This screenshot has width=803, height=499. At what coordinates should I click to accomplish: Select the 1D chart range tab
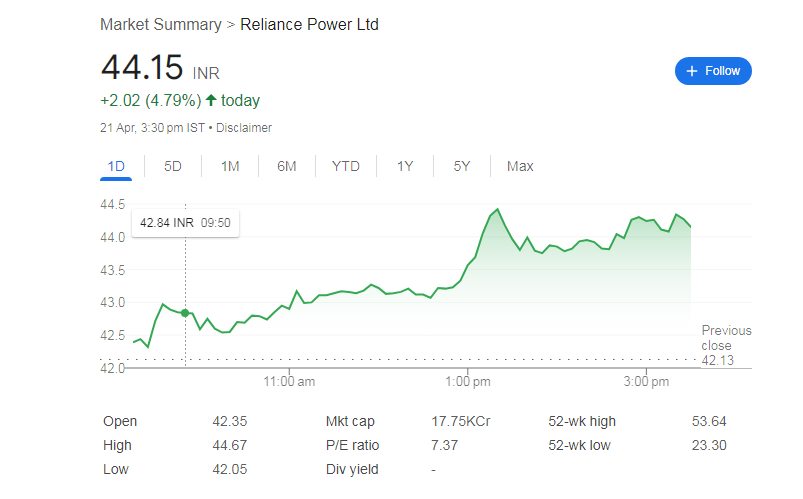pos(116,167)
